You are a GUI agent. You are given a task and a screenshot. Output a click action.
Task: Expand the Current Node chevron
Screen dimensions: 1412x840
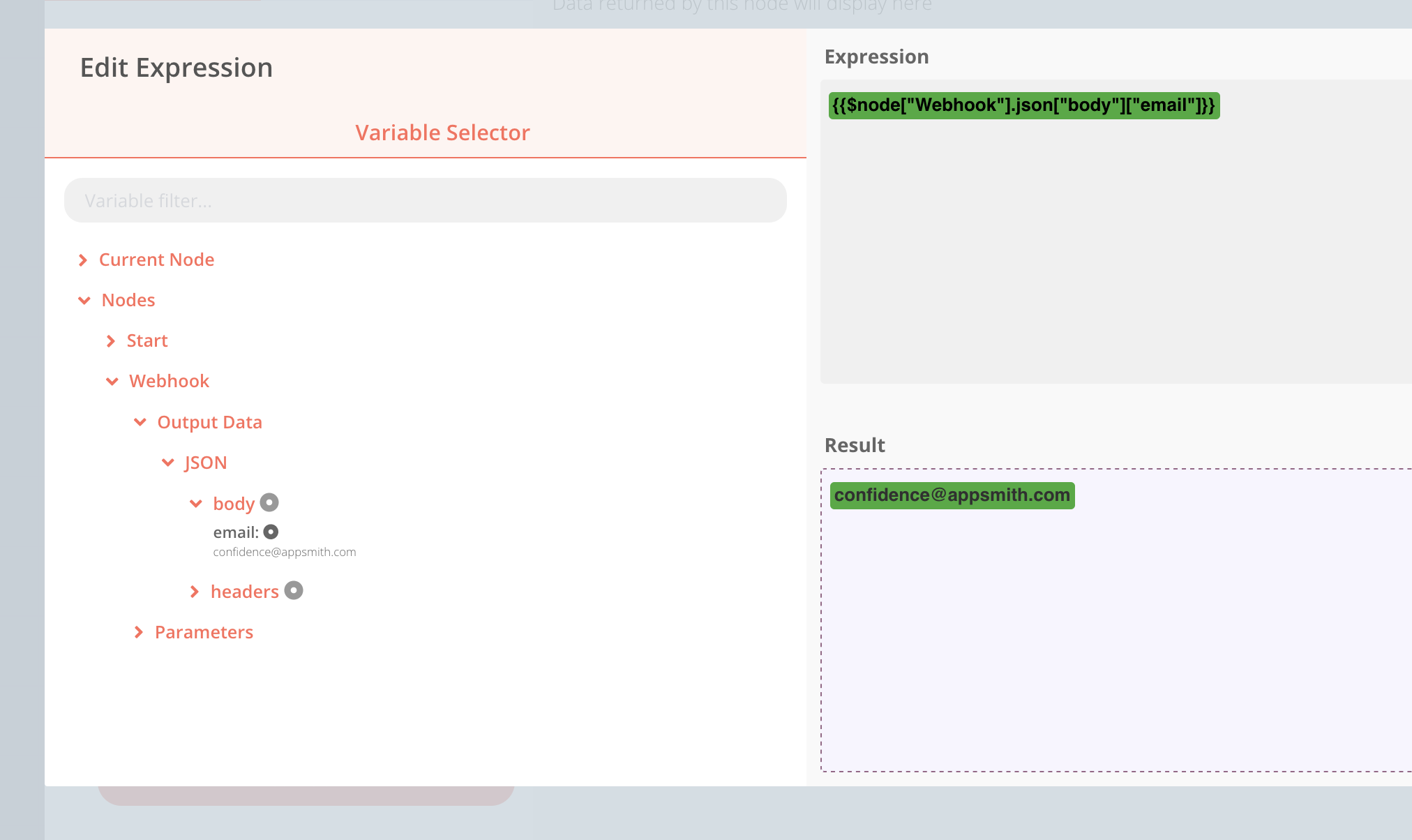(83, 260)
